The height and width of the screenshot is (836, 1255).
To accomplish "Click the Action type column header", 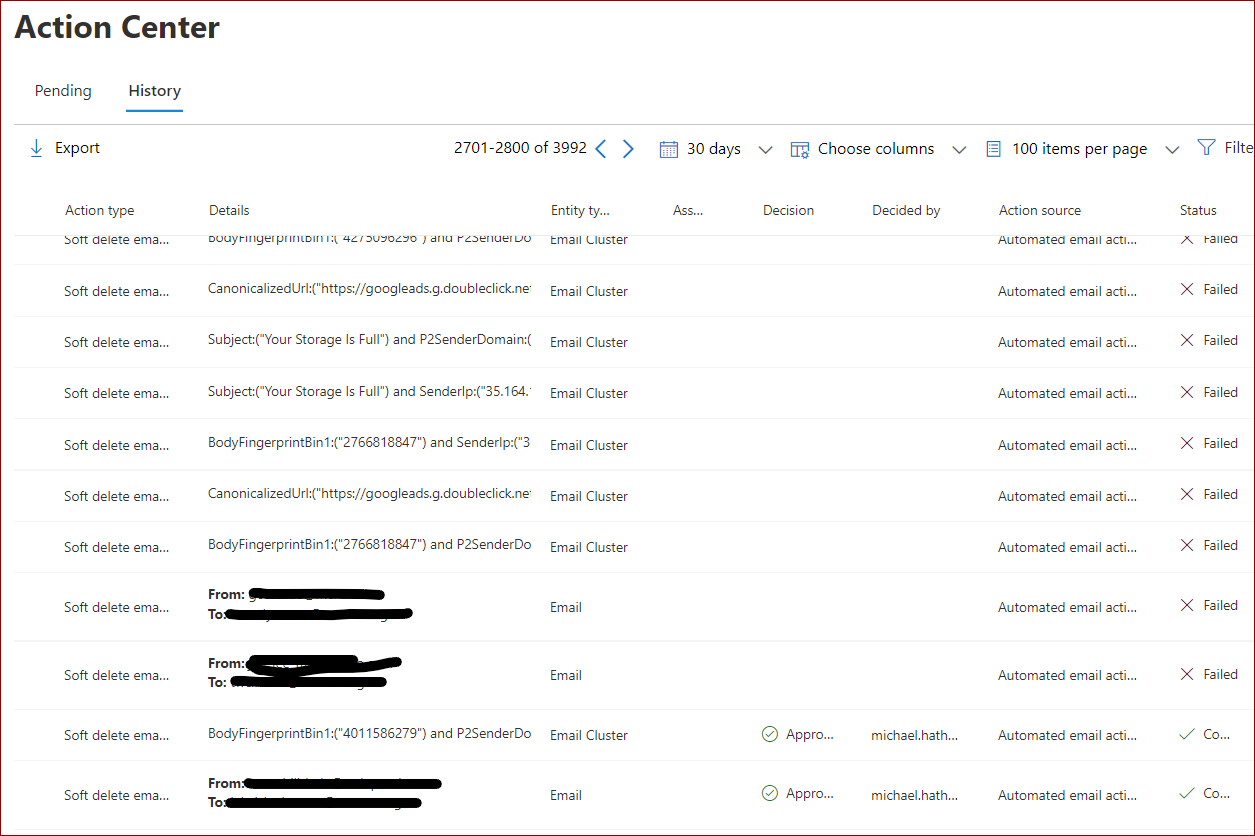I will (x=99, y=210).
